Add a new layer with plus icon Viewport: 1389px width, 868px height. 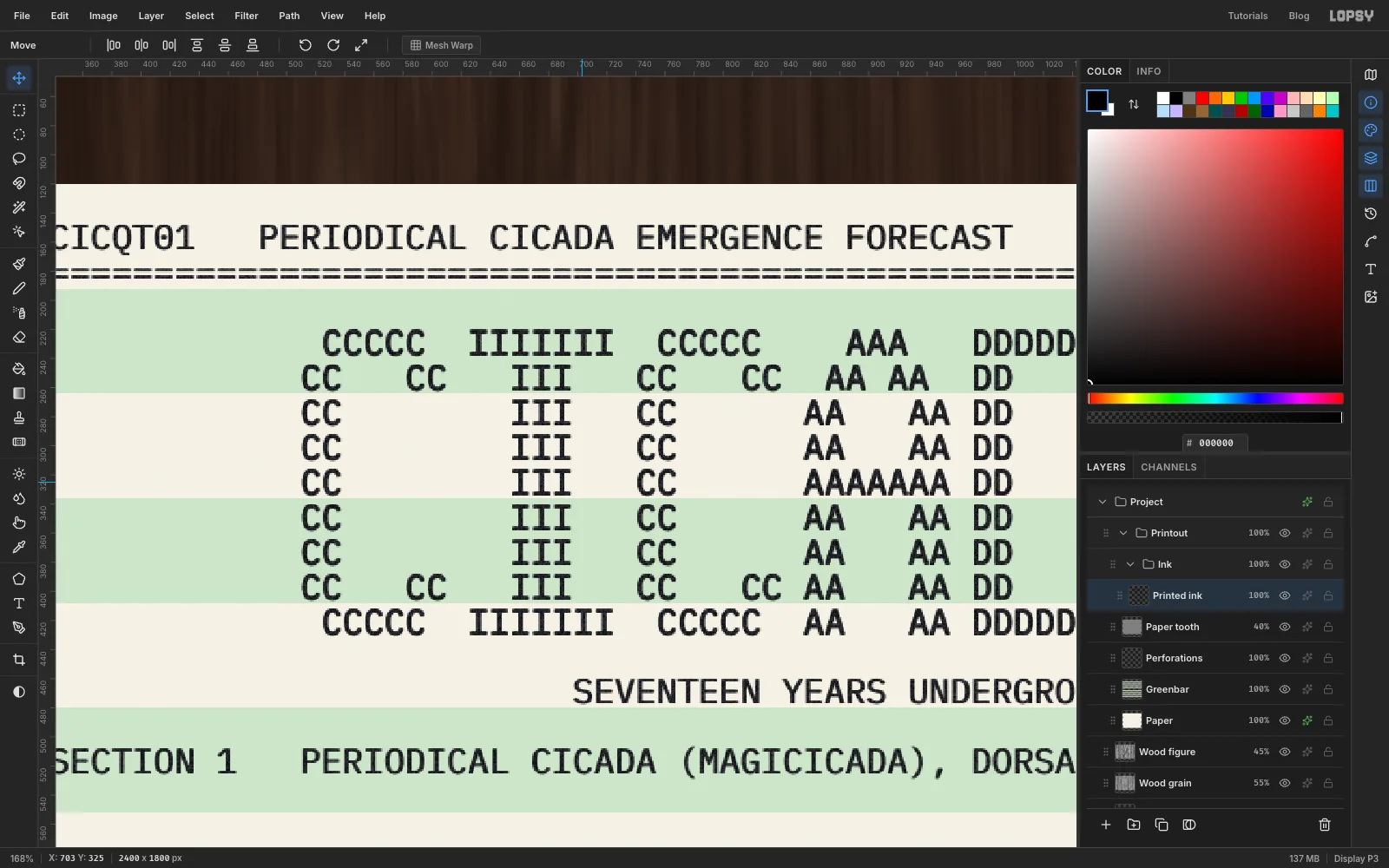[x=1106, y=825]
